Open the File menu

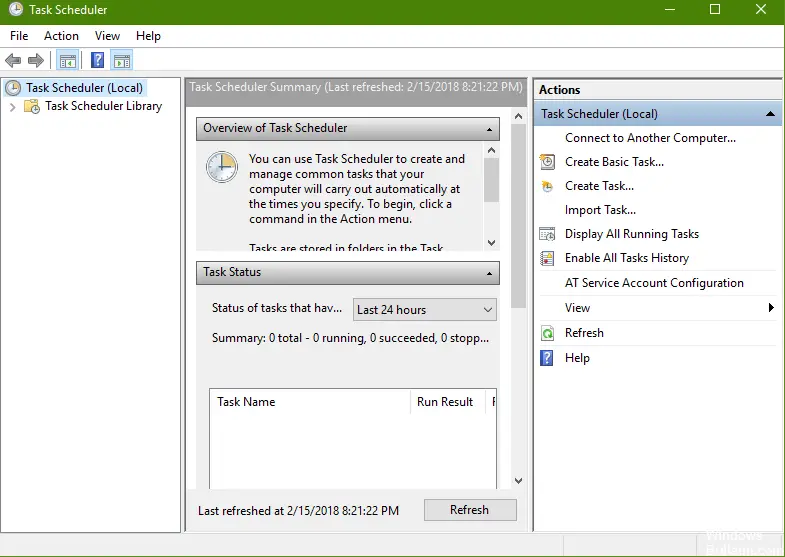(19, 36)
